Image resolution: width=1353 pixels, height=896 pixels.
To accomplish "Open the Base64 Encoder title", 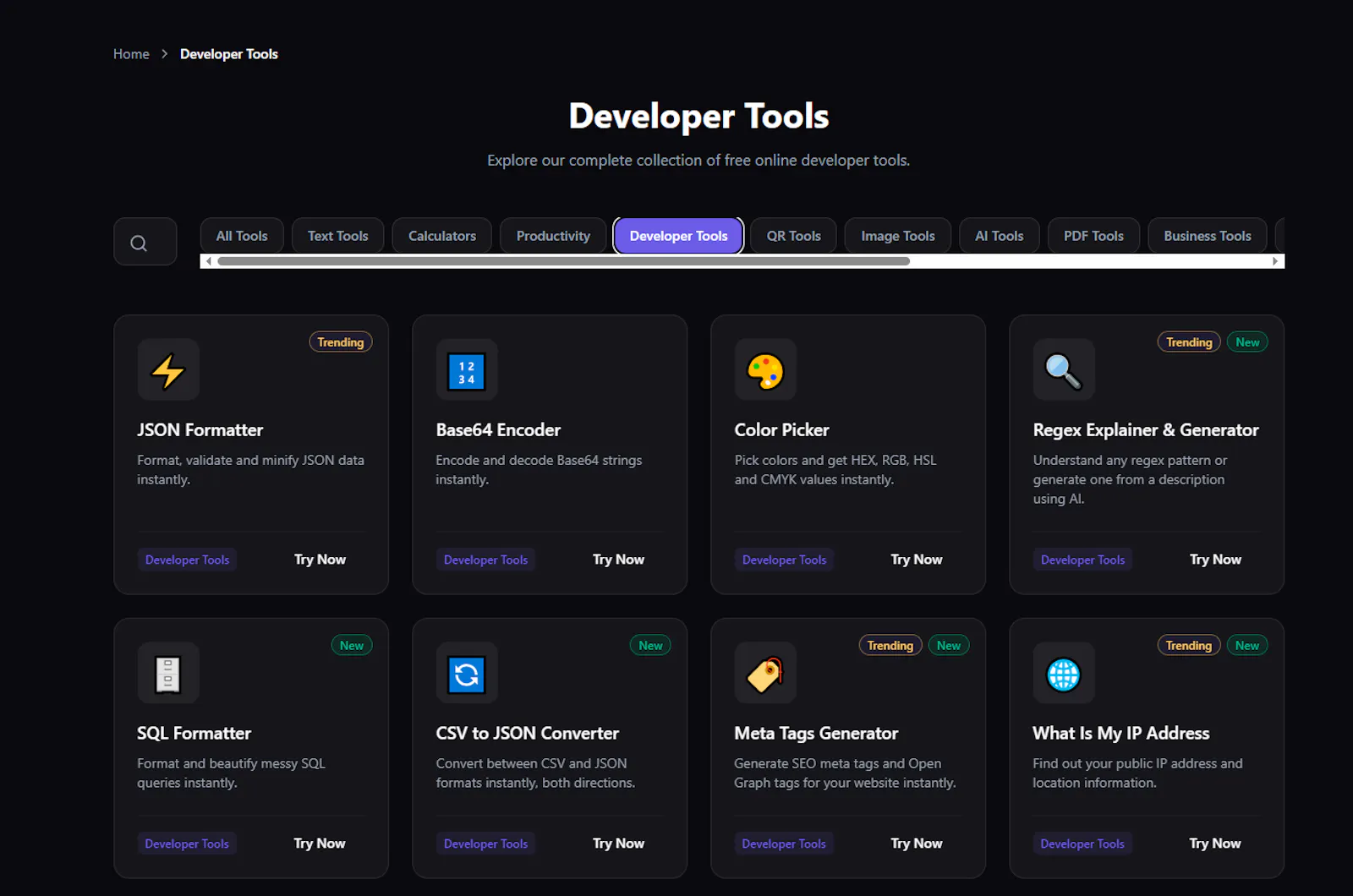I will tap(498, 430).
